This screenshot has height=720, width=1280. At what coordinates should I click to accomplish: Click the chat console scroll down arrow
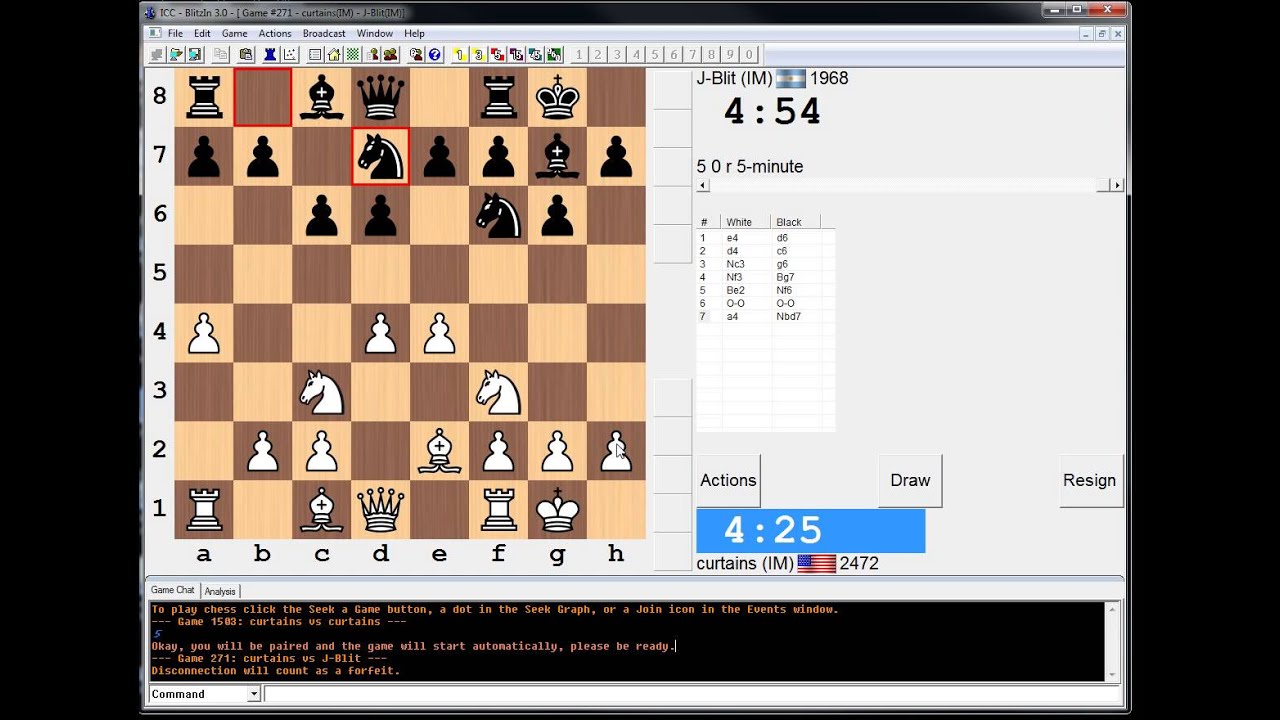pyautogui.click(x=1112, y=673)
